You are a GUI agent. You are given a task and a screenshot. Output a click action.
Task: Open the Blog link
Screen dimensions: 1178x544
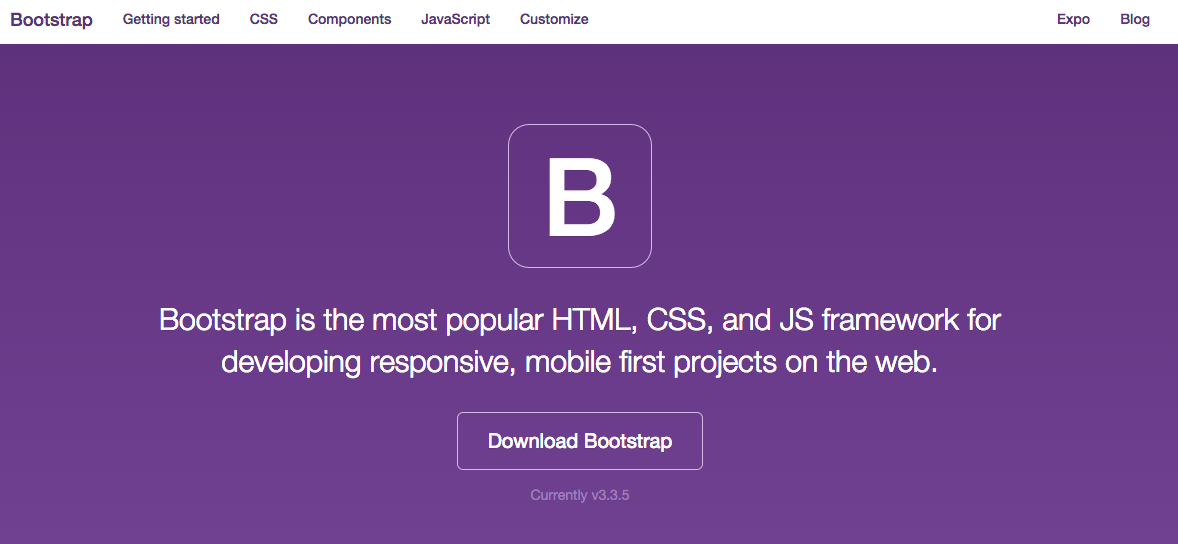(1135, 20)
